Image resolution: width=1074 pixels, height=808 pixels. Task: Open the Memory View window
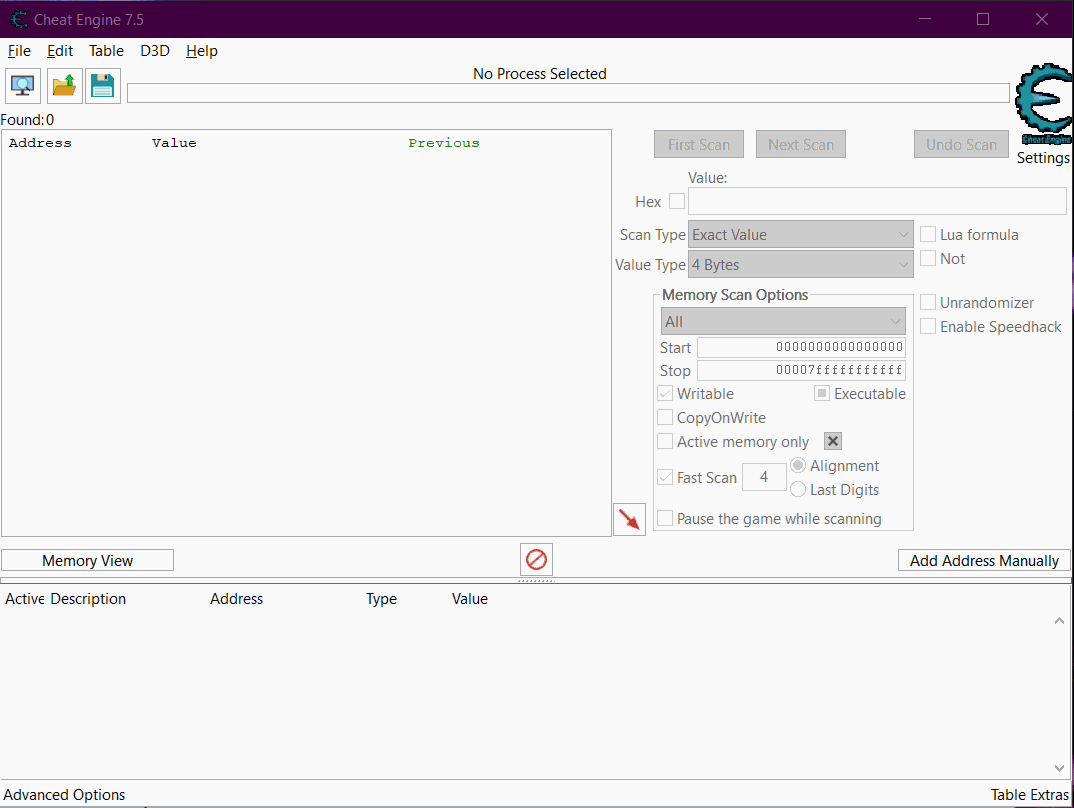pos(88,560)
